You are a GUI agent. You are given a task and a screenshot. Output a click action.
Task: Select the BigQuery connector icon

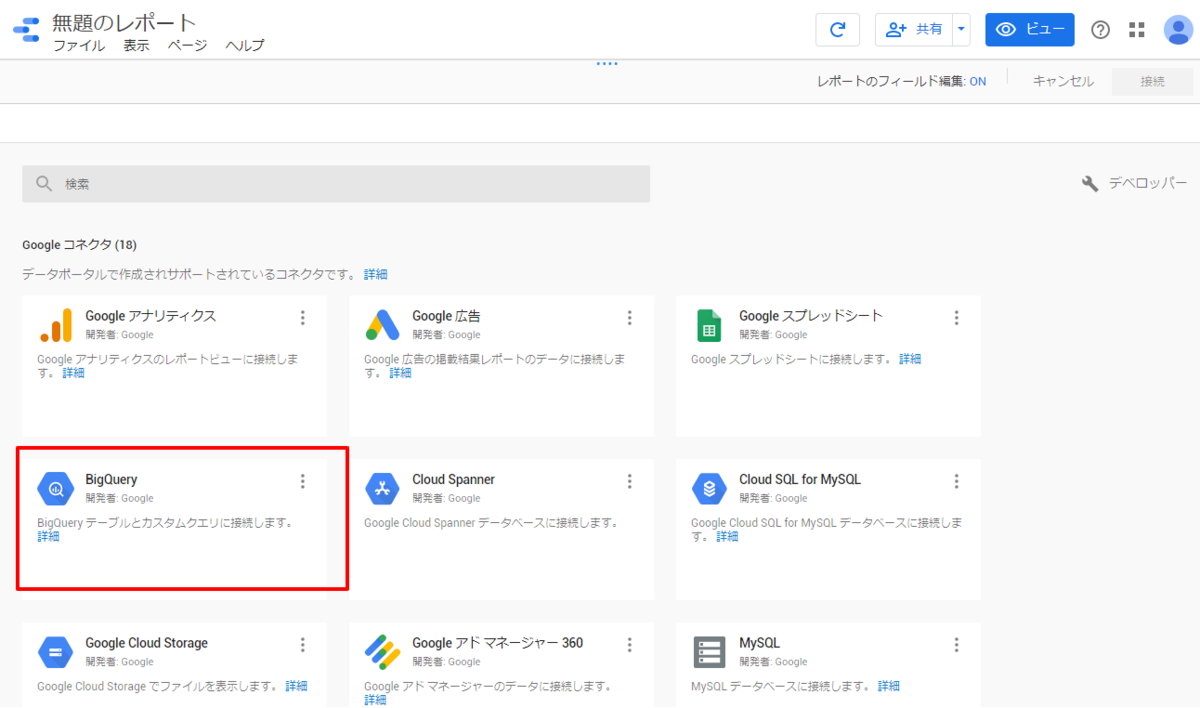(x=56, y=488)
